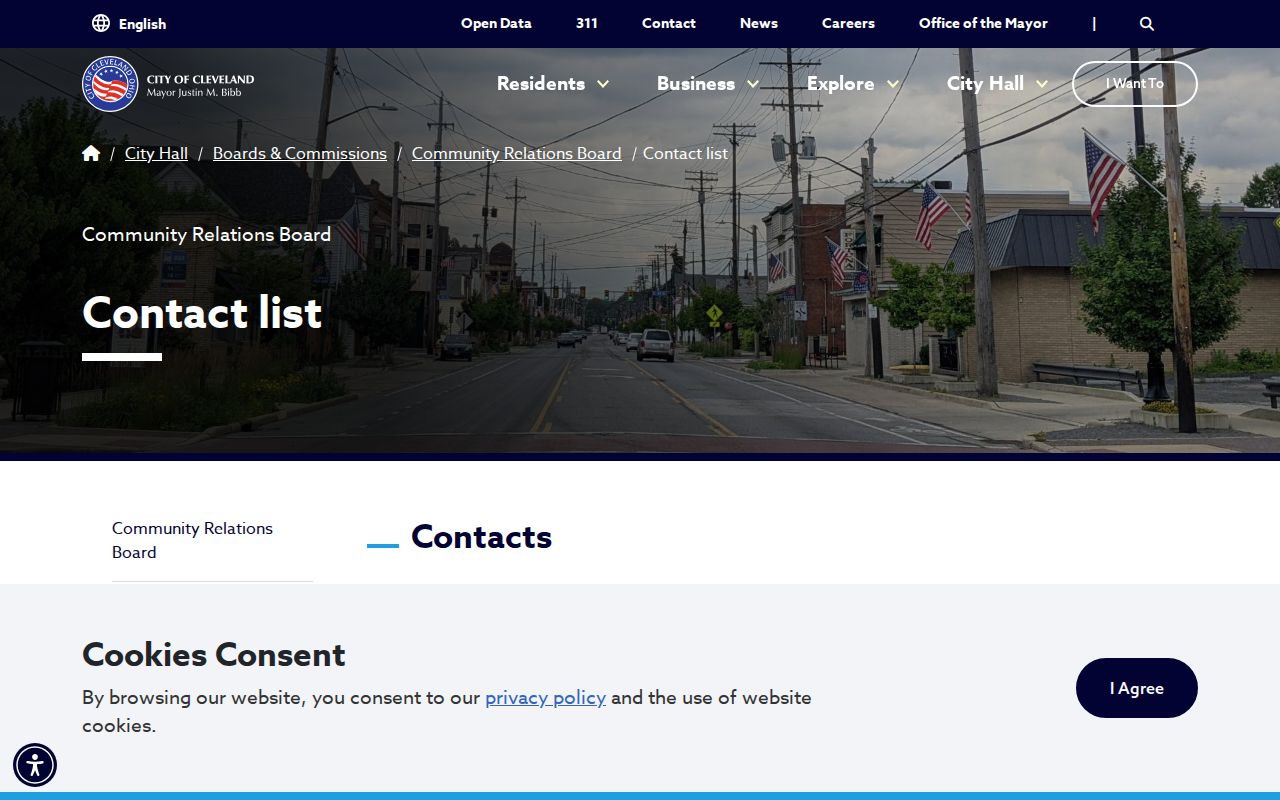This screenshot has width=1280, height=800.
Task: Go to the top Contact link
Action: [669, 23]
